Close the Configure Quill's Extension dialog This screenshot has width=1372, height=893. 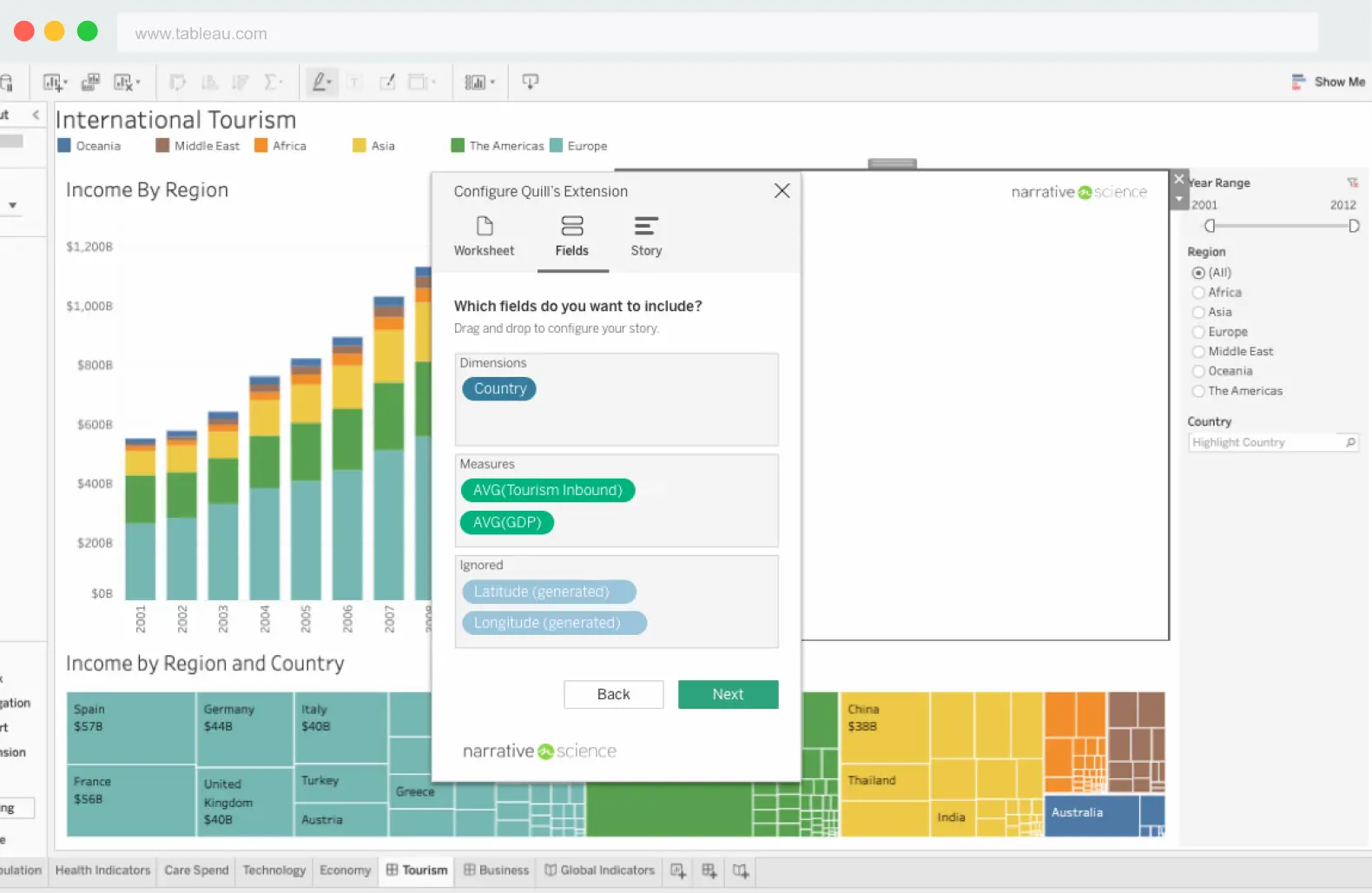click(x=782, y=190)
